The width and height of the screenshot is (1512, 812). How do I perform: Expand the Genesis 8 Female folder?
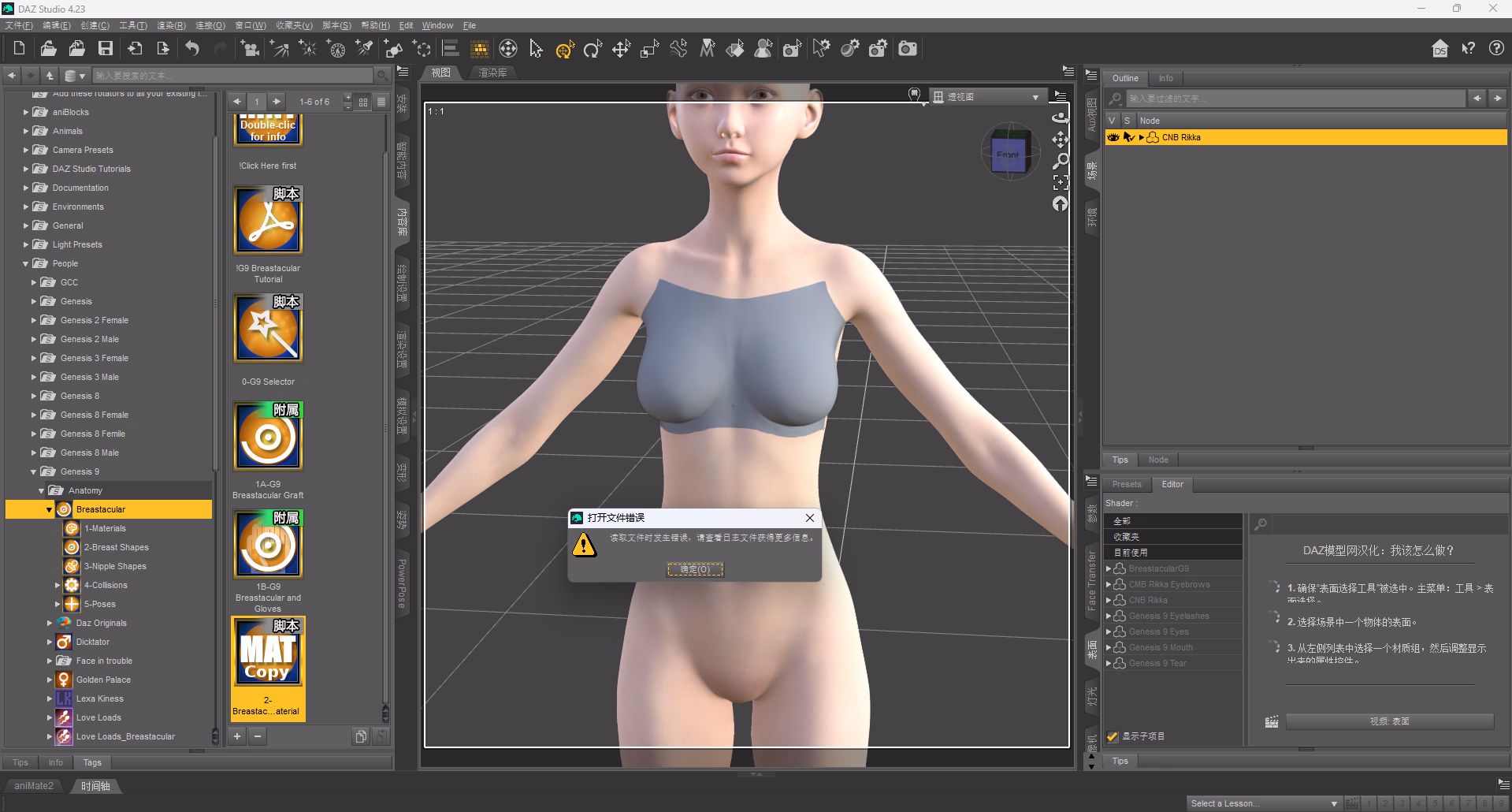(34, 415)
